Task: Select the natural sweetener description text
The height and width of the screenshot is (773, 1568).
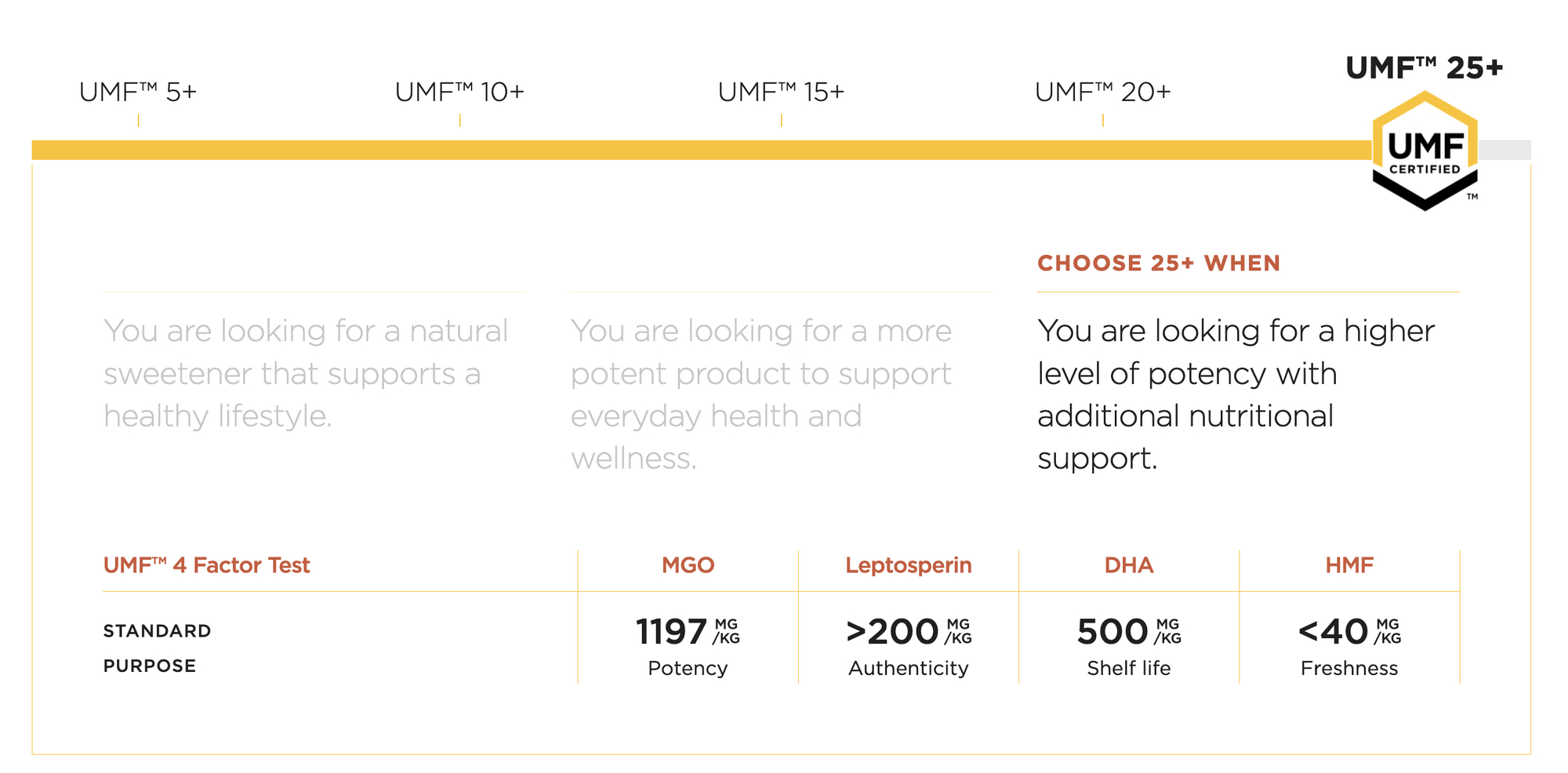Action: 306,373
